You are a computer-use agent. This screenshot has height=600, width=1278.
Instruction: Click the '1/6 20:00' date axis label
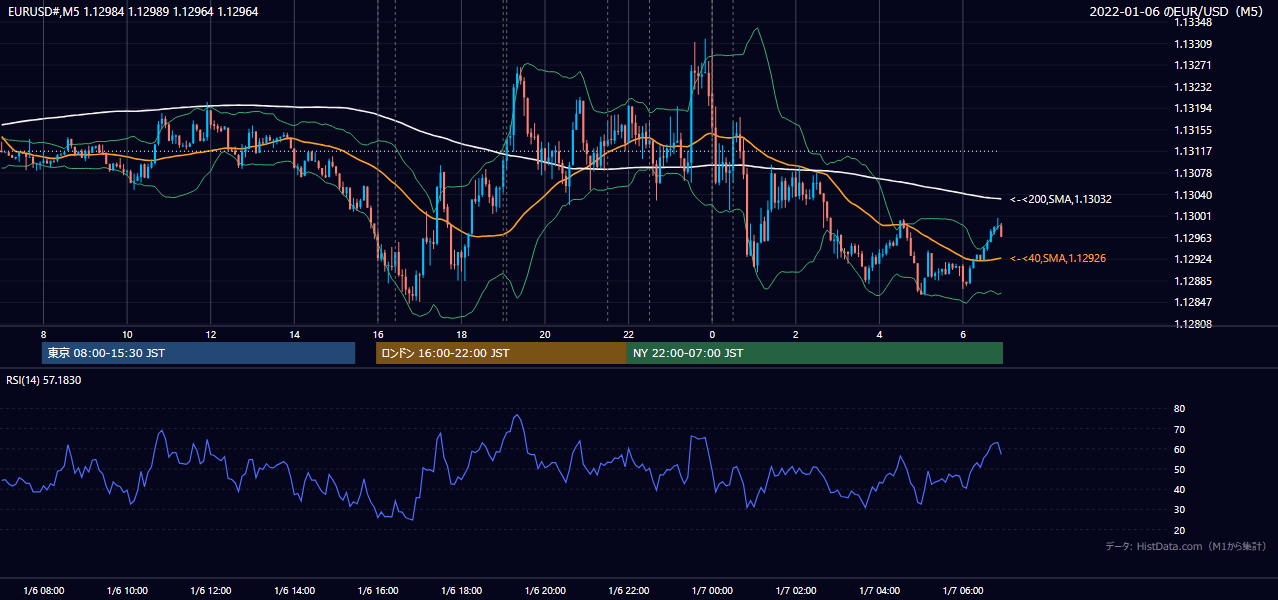[x=545, y=591]
